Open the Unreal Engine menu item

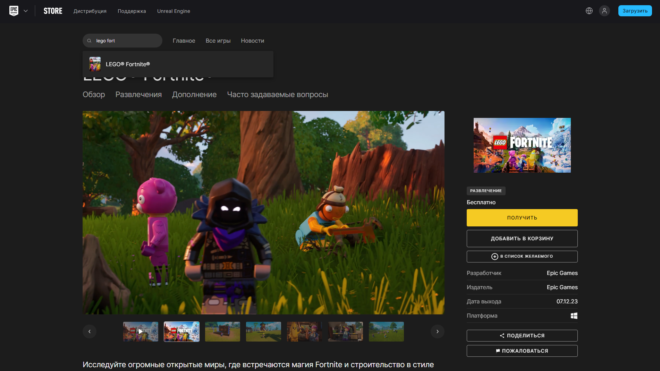173,11
